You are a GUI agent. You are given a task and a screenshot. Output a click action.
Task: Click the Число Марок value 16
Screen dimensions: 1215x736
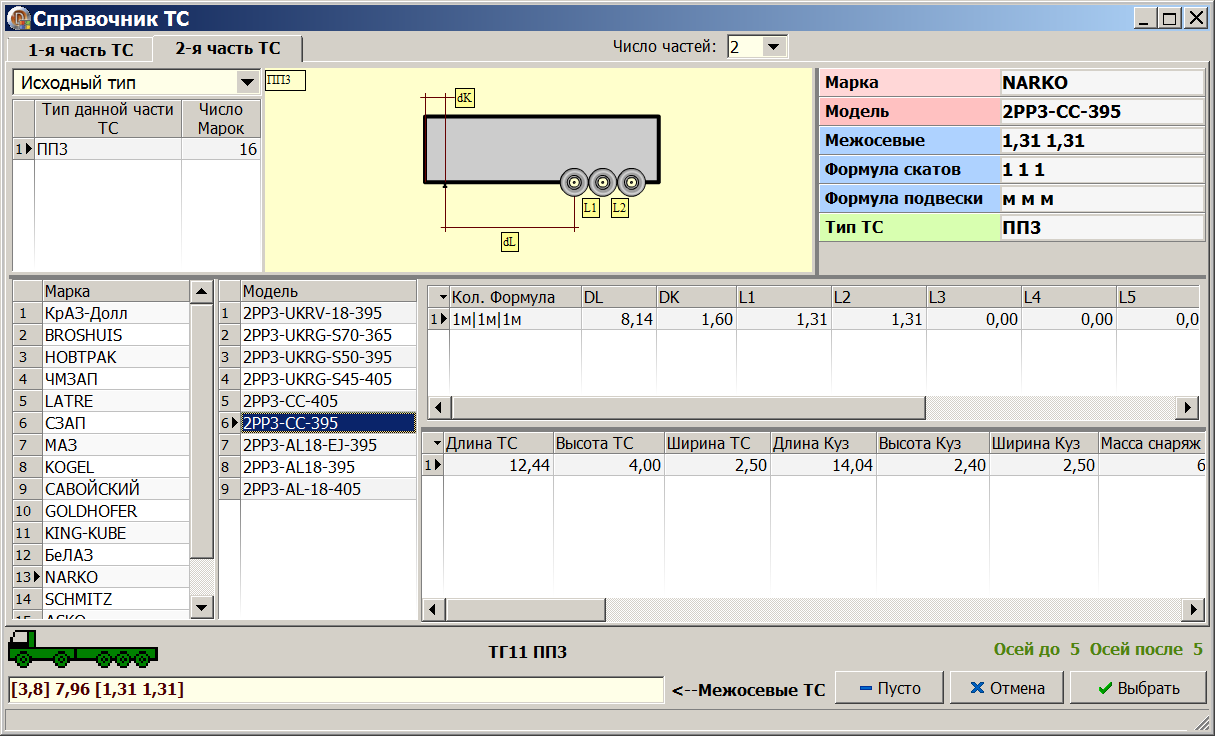[220, 149]
